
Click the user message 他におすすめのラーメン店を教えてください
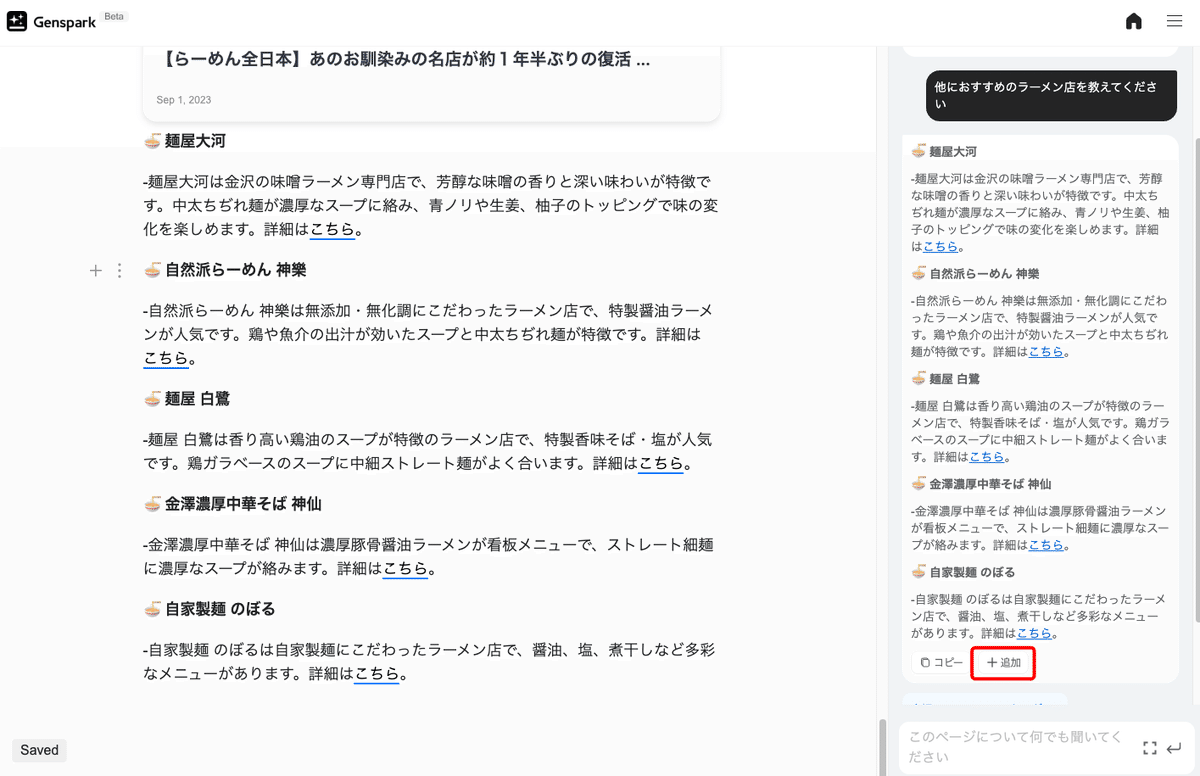pyautogui.click(x=1052, y=95)
